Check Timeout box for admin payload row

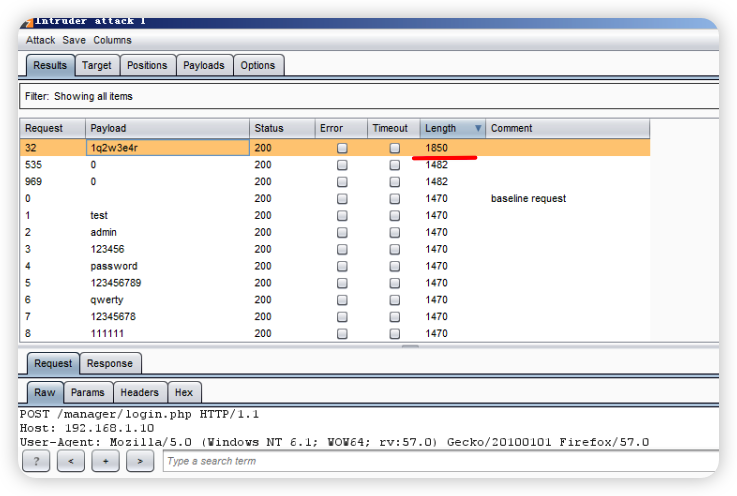(x=395, y=233)
